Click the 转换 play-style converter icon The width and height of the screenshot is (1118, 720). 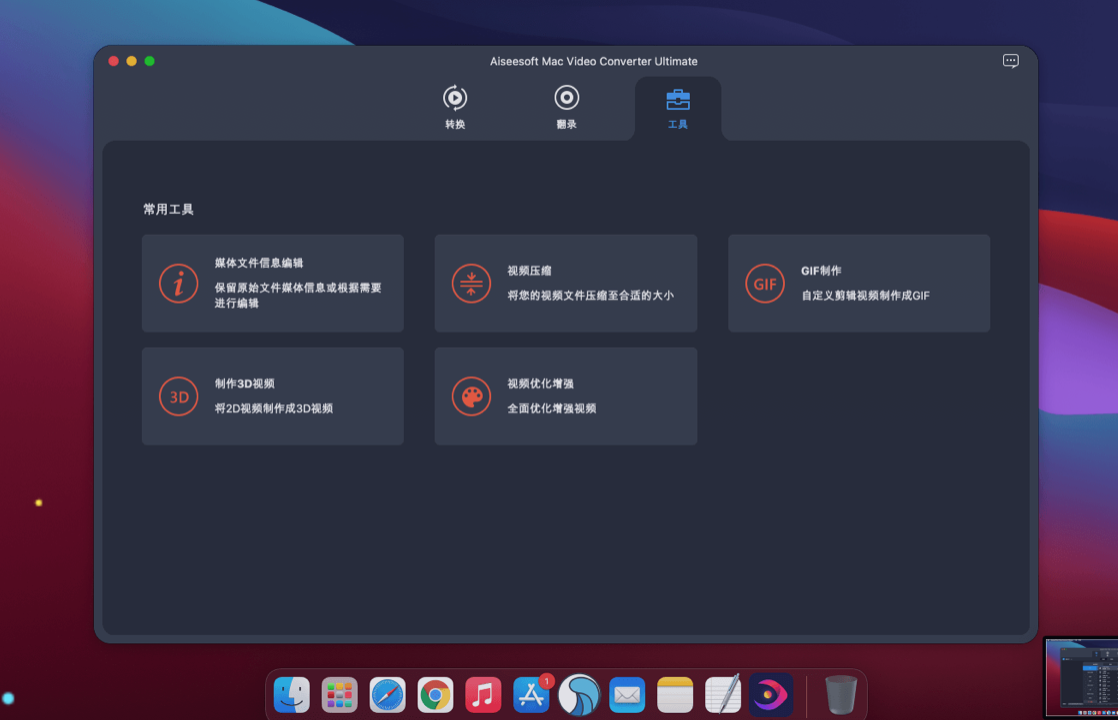tap(455, 98)
